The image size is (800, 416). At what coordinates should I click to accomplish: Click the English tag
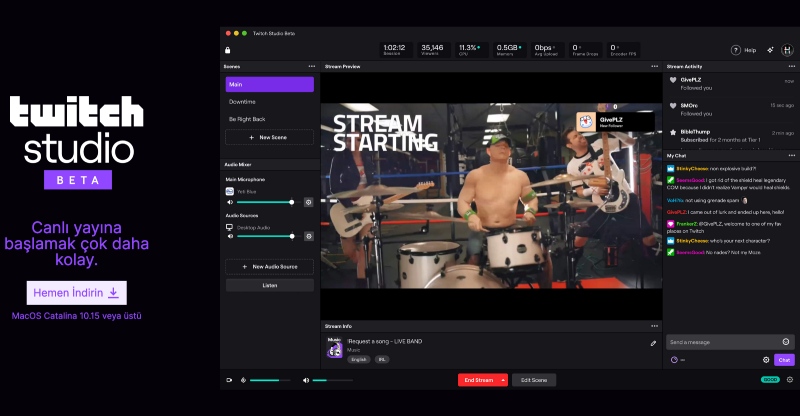[359, 359]
